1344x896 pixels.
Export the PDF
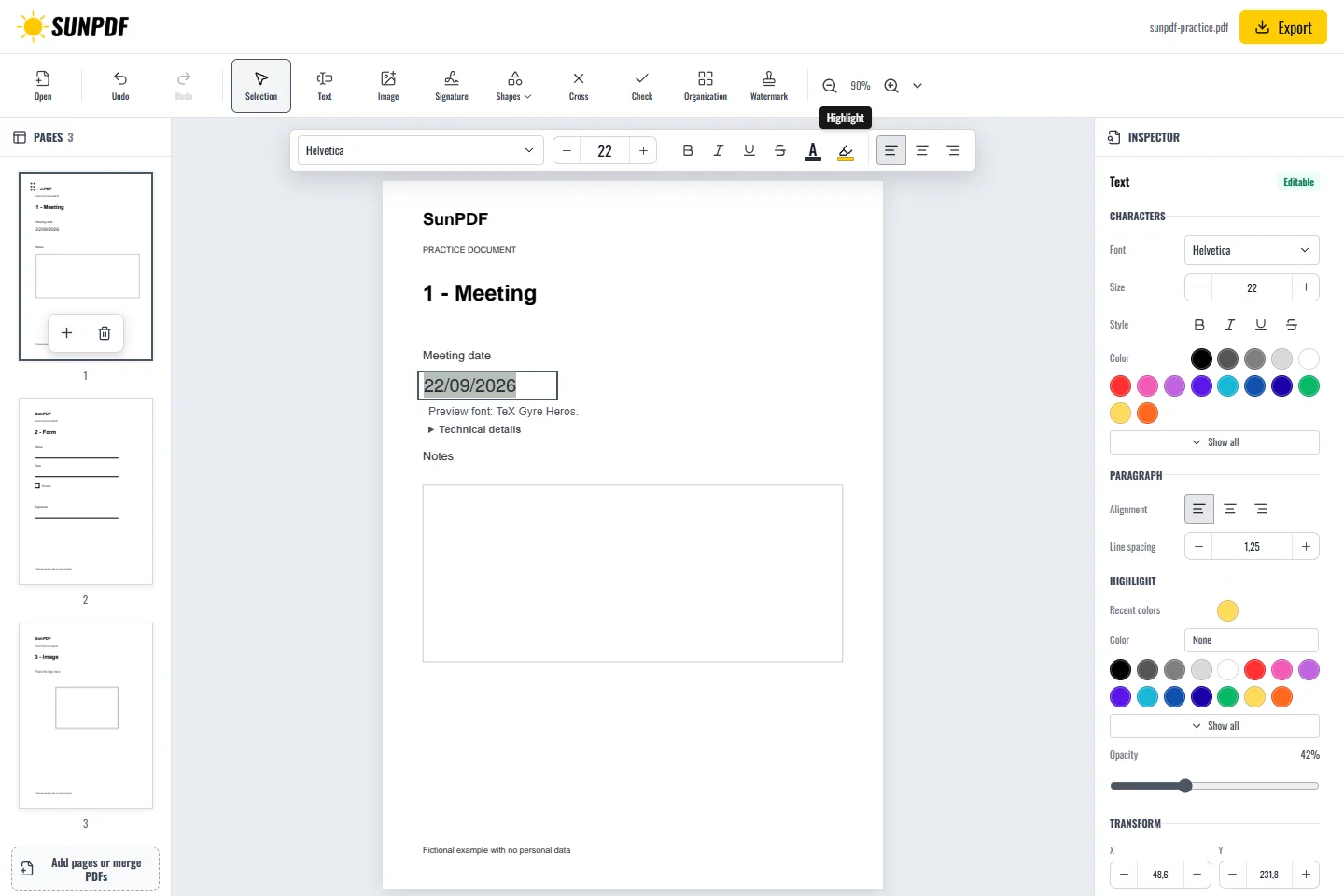(x=1283, y=27)
